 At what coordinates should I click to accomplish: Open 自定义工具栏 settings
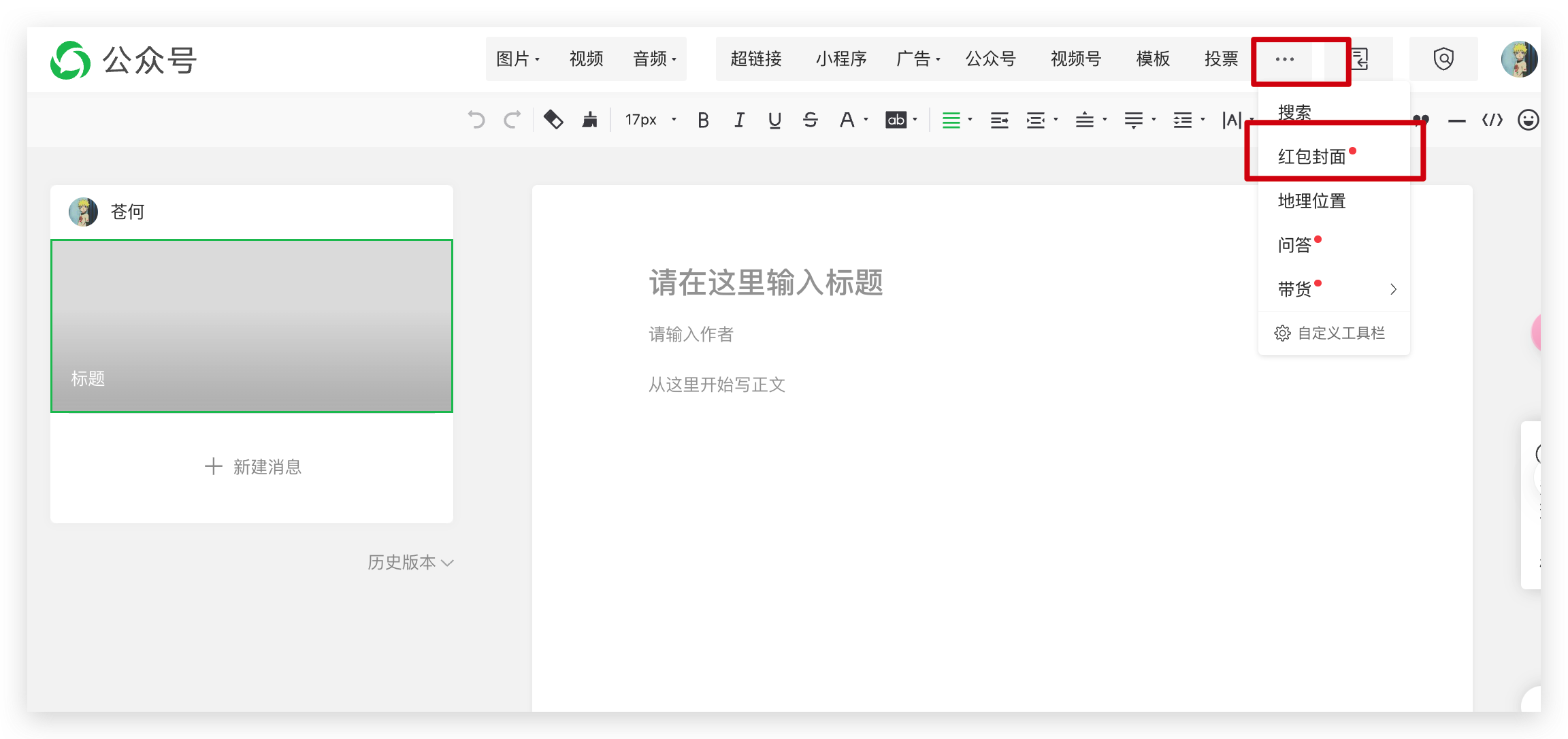pyautogui.click(x=1330, y=333)
